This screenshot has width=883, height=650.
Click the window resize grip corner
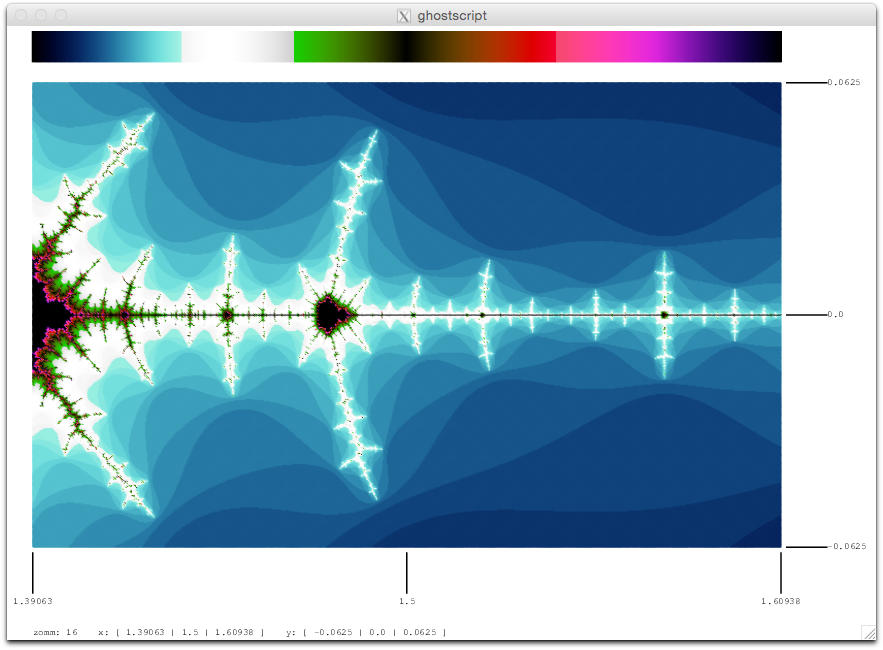point(869,632)
